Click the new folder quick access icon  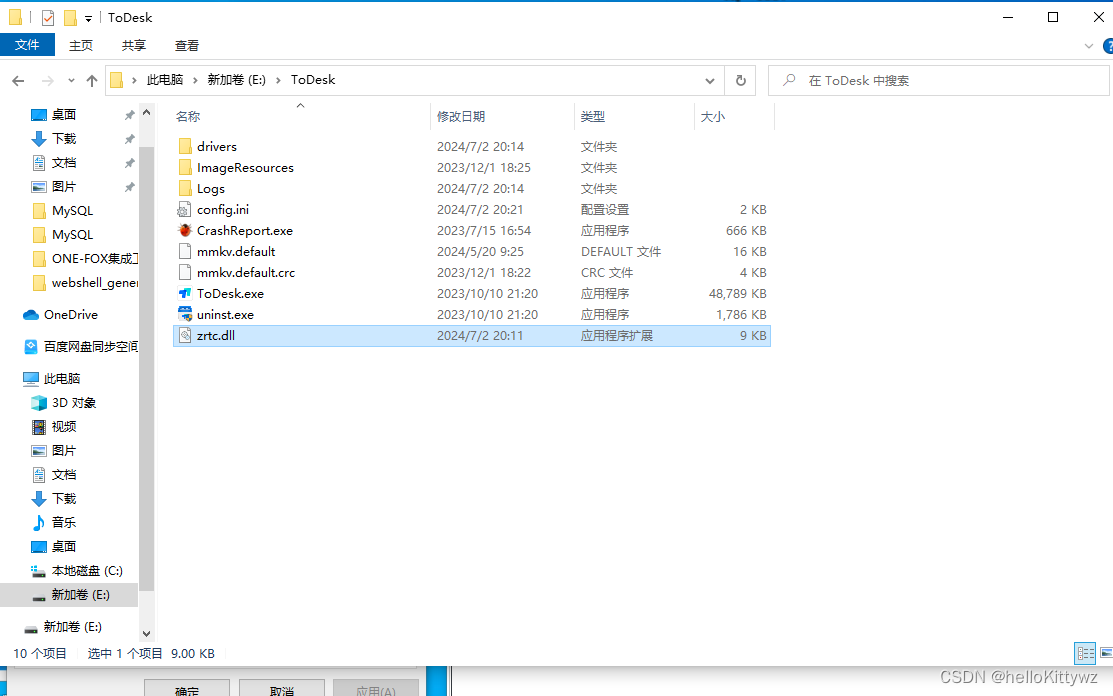(70, 18)
